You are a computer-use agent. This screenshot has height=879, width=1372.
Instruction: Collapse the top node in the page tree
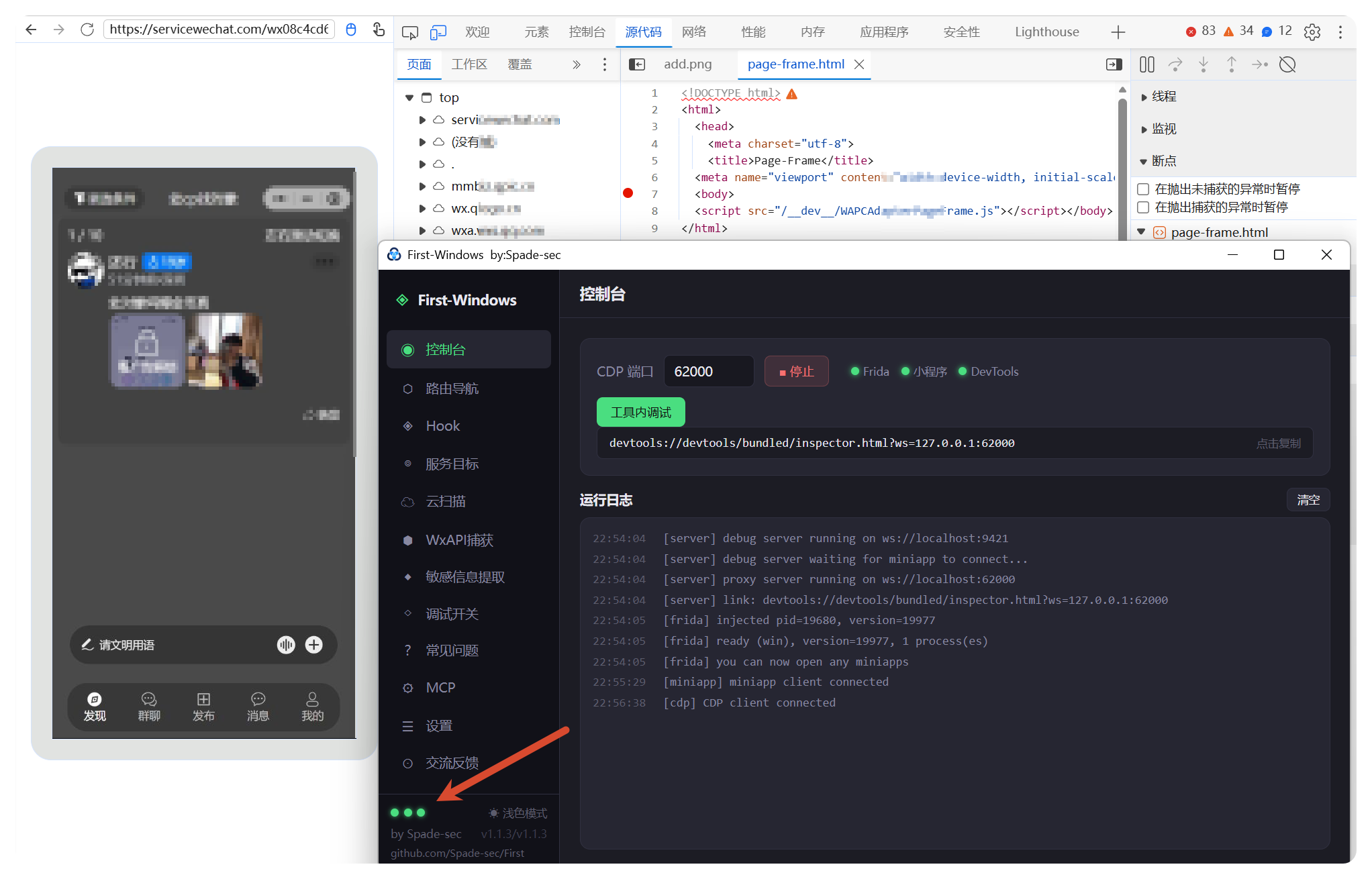[x=409, y=98]
